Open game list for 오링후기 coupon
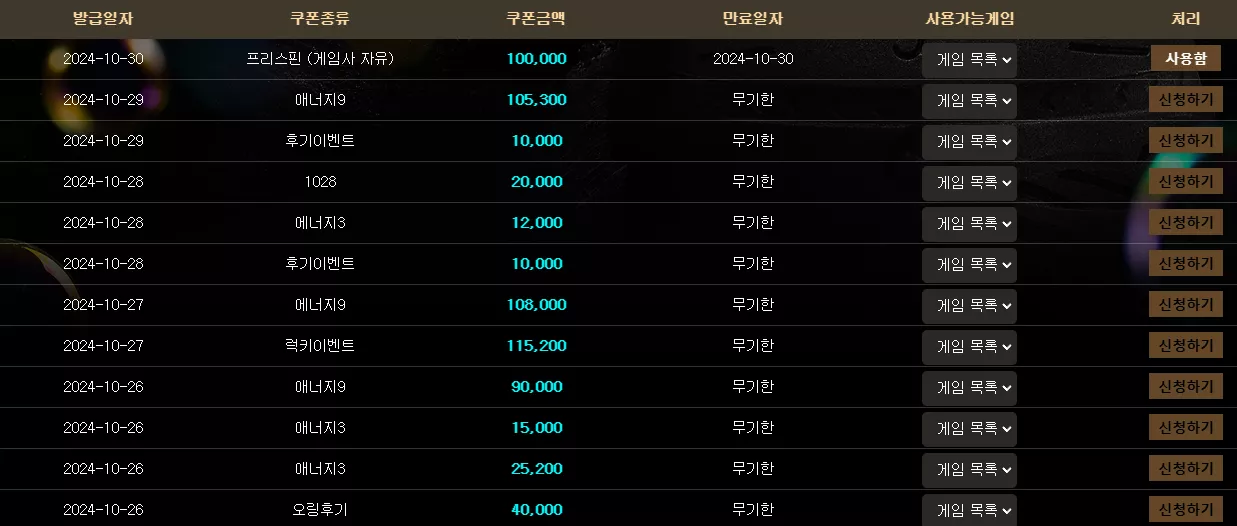 [x=969, y=510]
